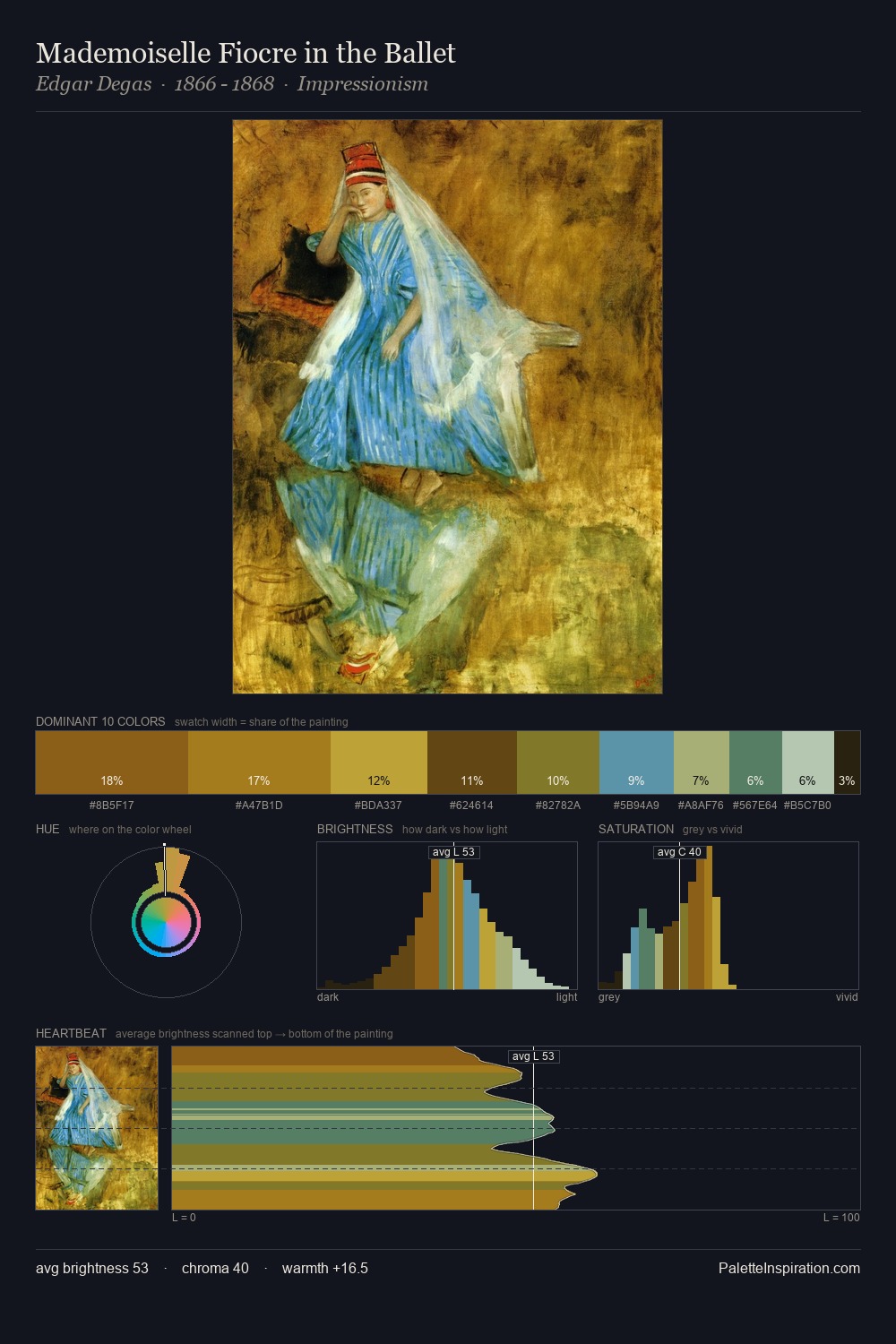Click the 'Impressionism' style label
The image size is (896, 1344).
pos(363,84)
